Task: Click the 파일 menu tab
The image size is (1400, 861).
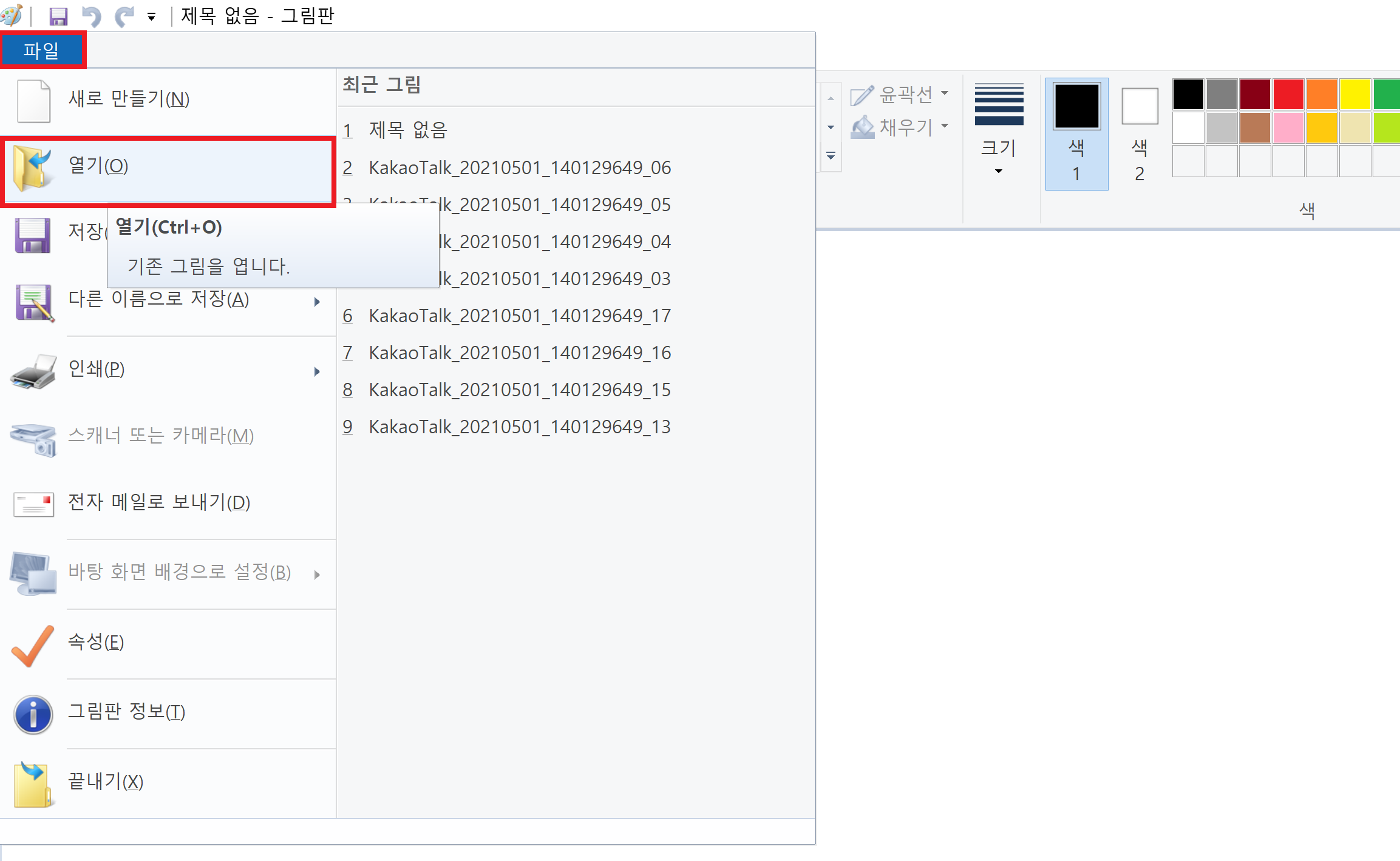Action: [41, 50]
